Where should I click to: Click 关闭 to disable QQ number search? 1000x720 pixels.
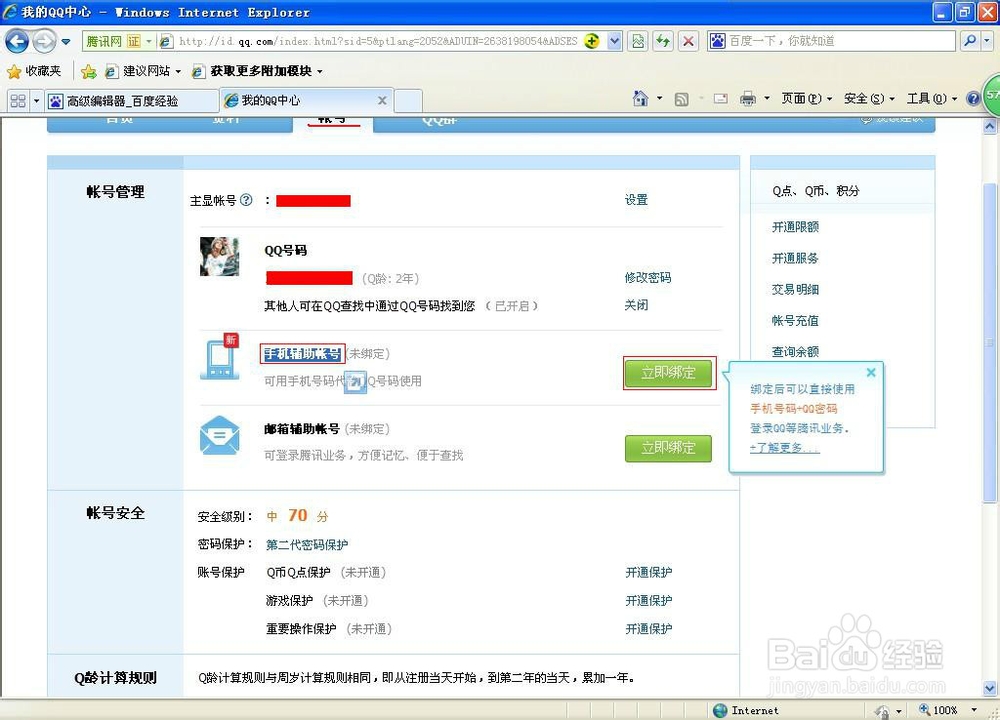click(636, 305)
